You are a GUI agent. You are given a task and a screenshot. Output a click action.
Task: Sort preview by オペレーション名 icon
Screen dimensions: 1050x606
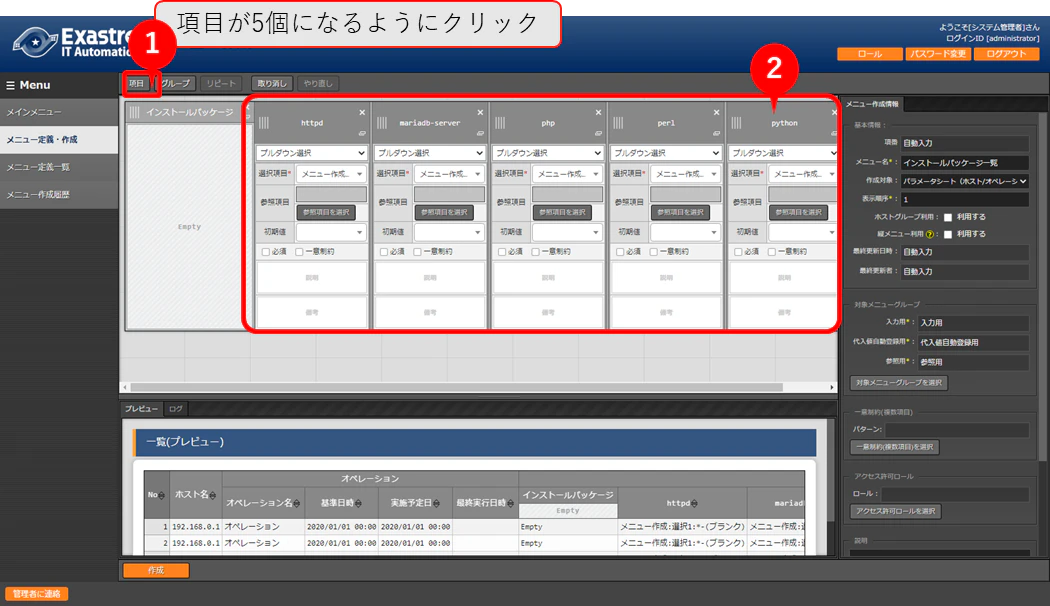click(297, 504)
